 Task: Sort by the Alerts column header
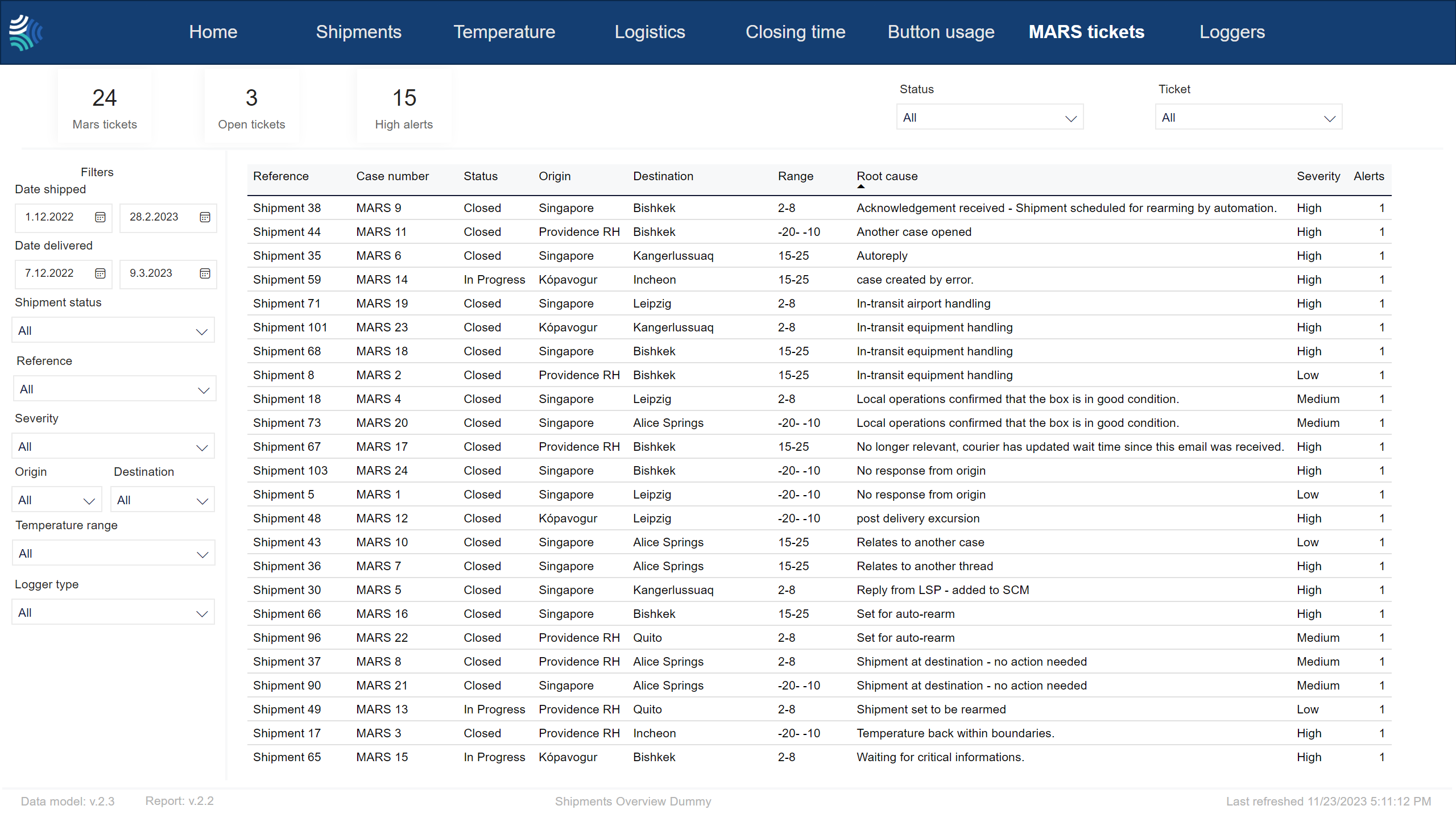coord(1369,176)
